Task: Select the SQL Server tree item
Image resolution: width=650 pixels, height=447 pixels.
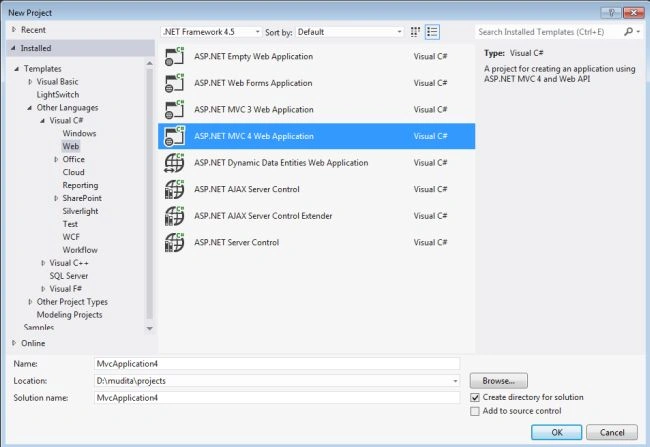Action: click(69, 276)
